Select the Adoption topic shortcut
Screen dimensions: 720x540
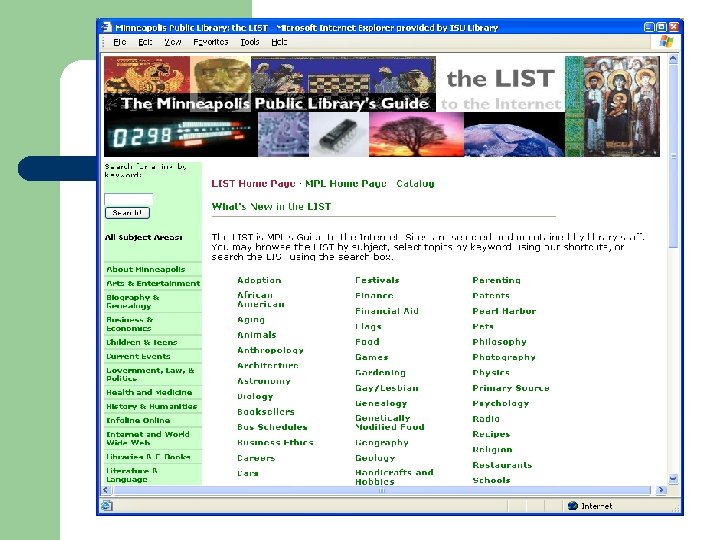[259, 280]
